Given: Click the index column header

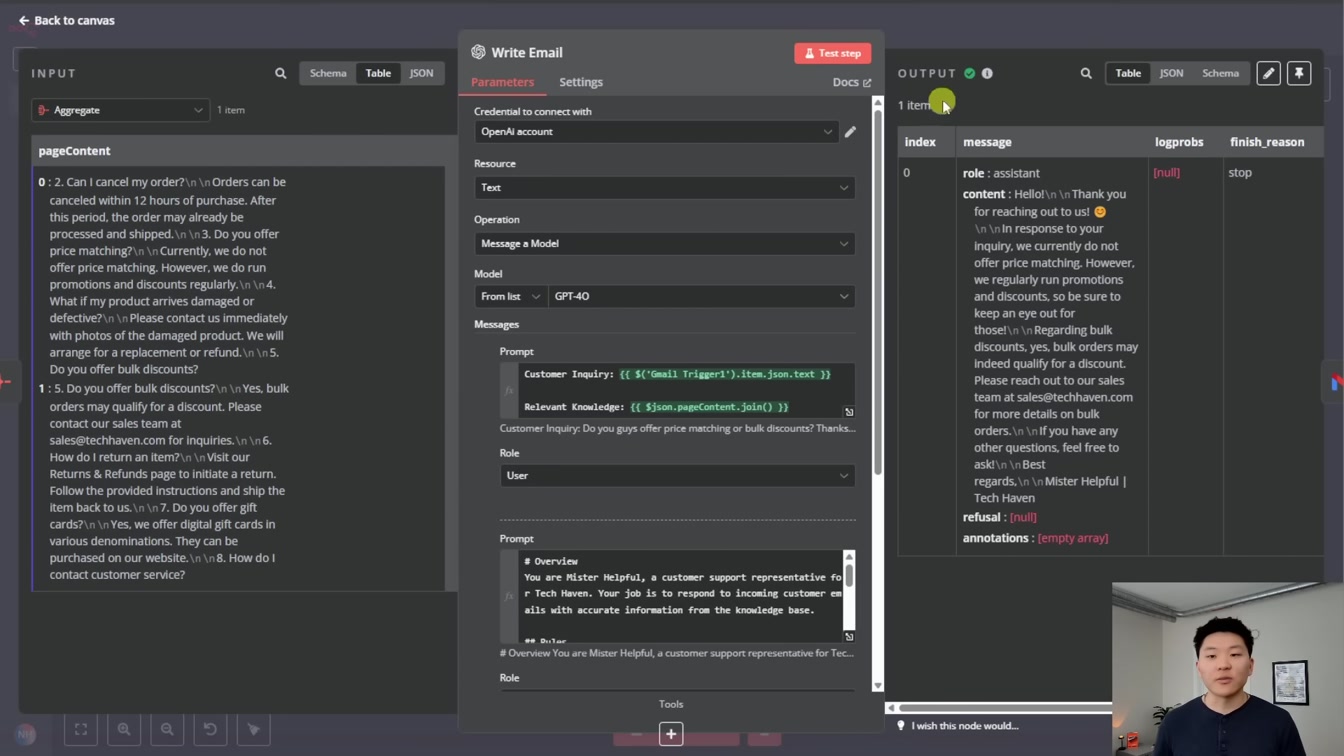Looking at the screenshot, I should point(920,142).
